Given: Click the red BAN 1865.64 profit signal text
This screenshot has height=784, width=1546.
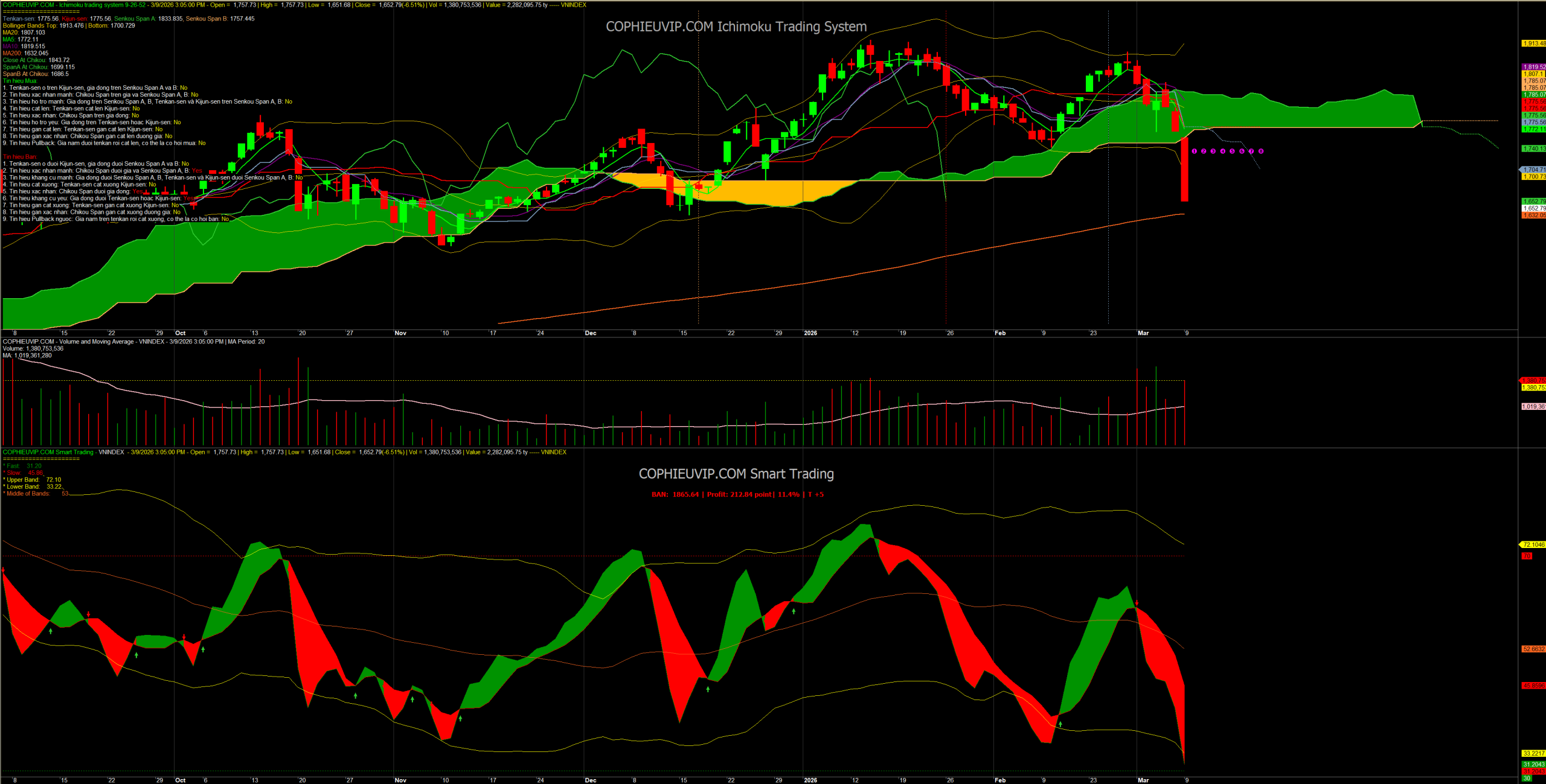Looking at the screenshot, I should pyautogui.click(x=737, y=494).
